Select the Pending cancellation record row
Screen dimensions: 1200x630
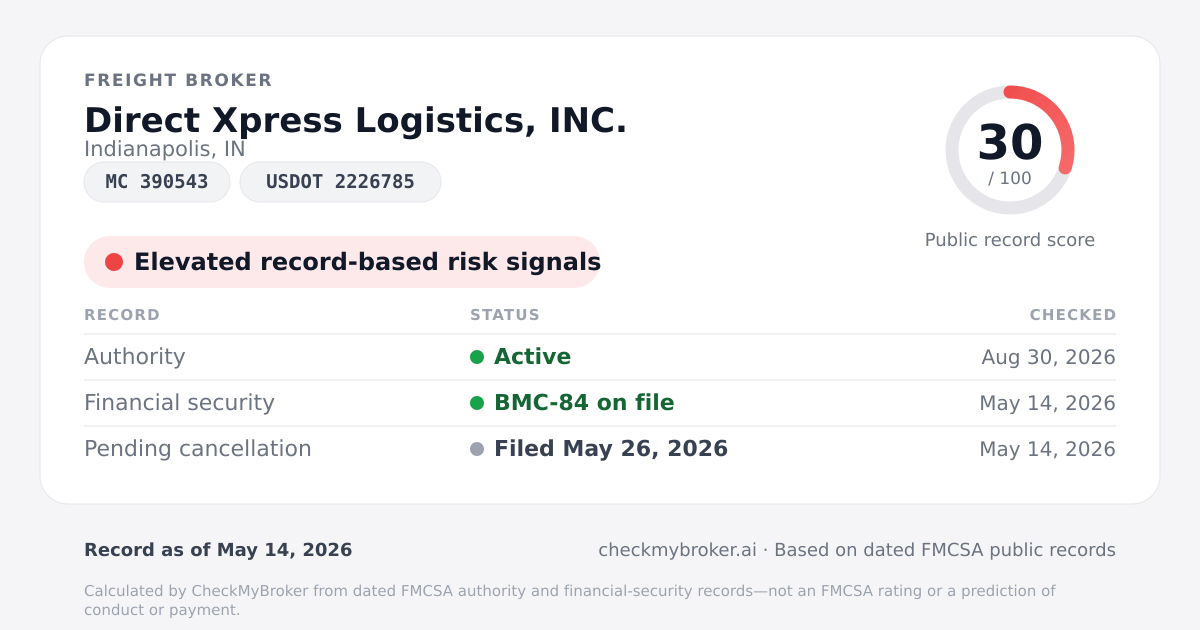point(600,449)
